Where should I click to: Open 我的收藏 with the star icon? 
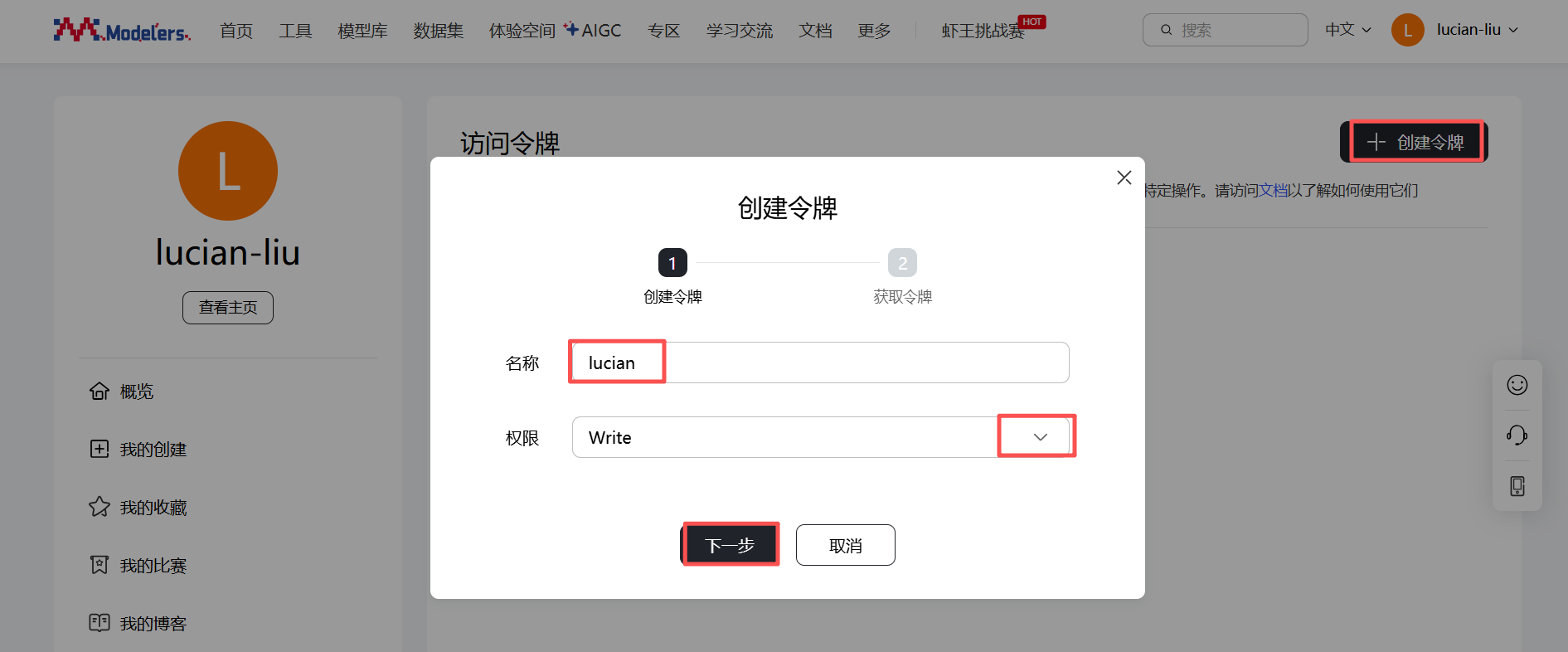click(138, 508)
